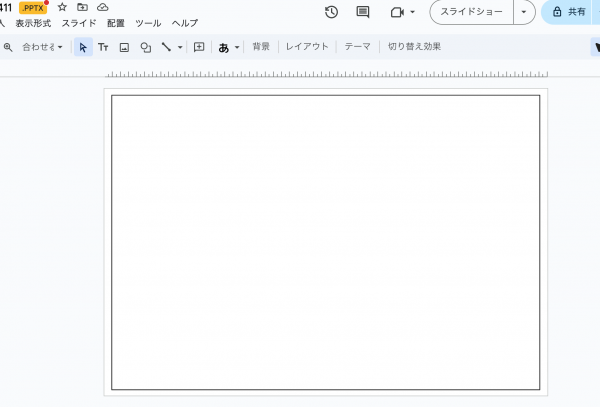Open the 合わせる zoom dropdown
This screenshot has width=600, height=407.
pyautogui.click(x=42, y=47)
